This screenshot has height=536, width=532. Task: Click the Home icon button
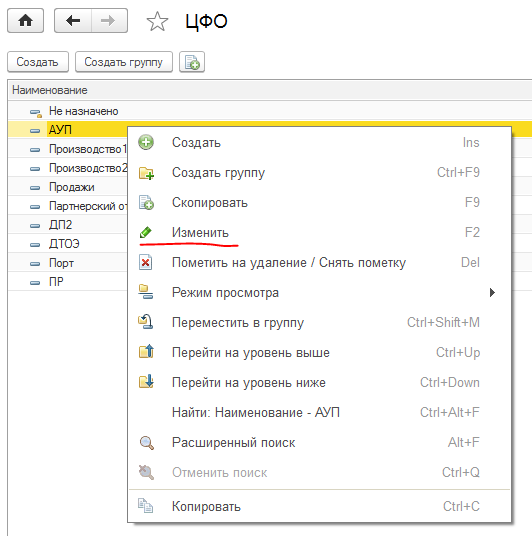tap(26, 21)
